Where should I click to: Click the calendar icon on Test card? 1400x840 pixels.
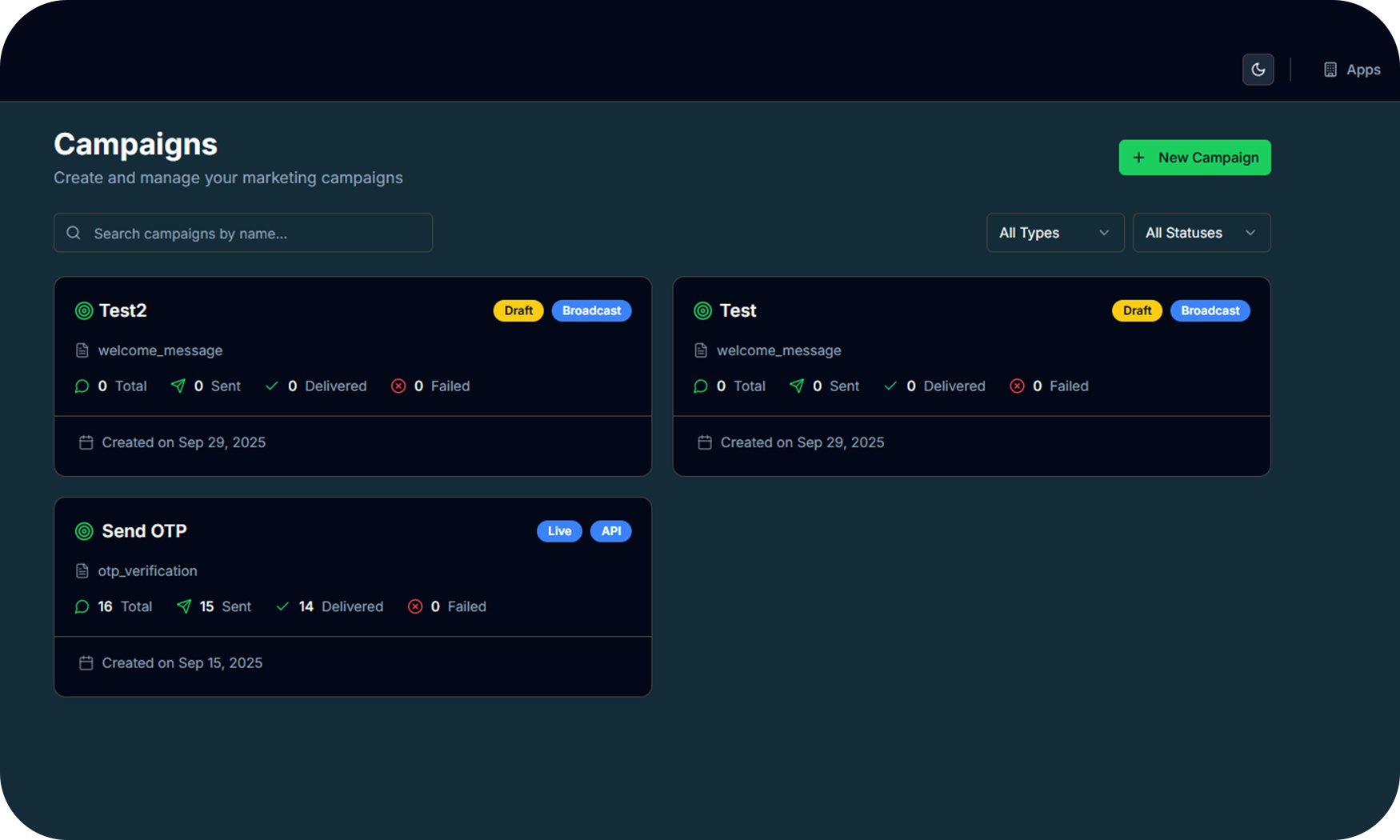tap(704, 442)
